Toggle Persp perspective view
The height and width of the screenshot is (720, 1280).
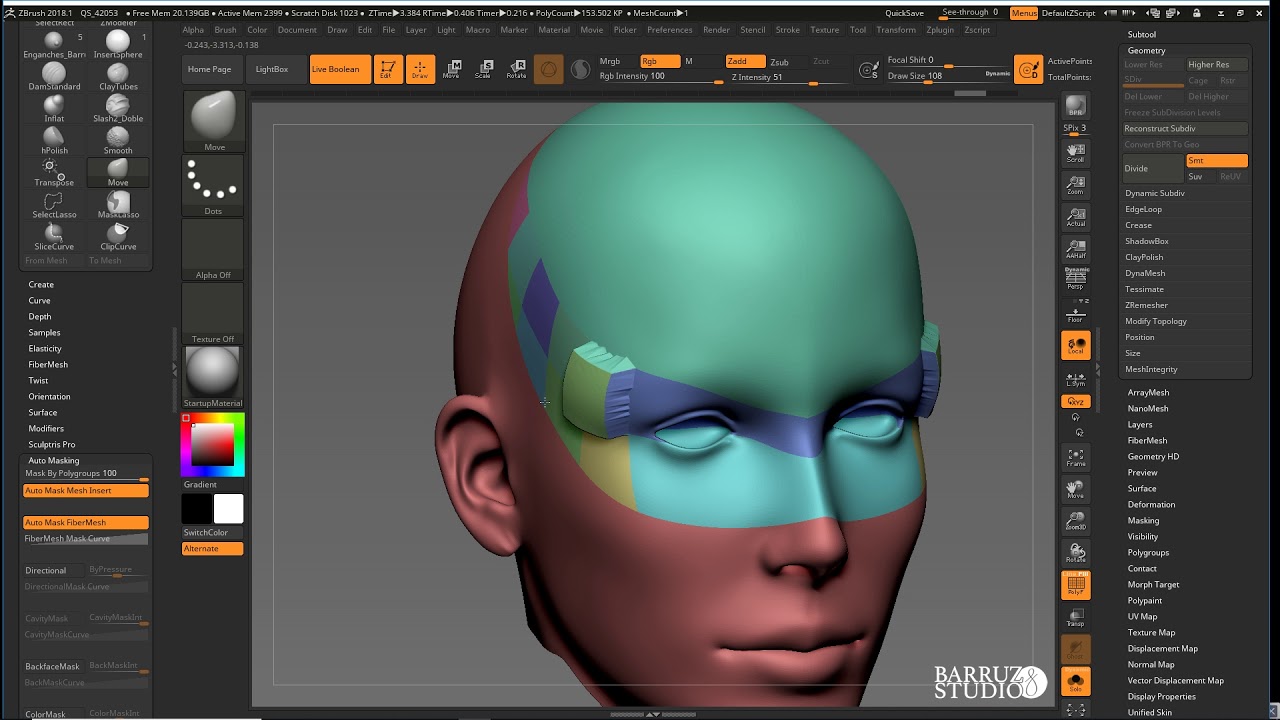1076,279
